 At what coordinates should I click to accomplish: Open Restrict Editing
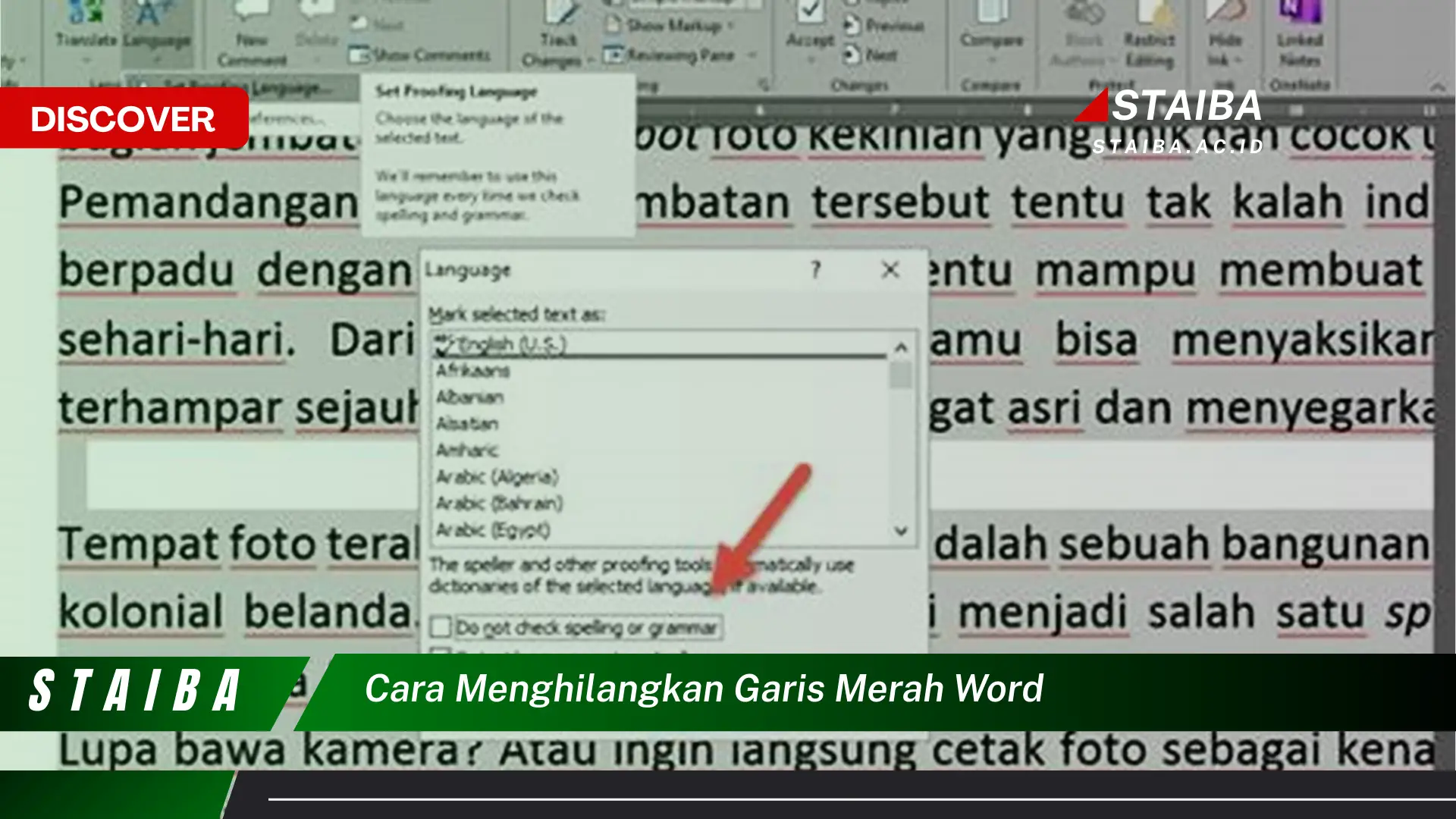click(x=1149, y=34)
